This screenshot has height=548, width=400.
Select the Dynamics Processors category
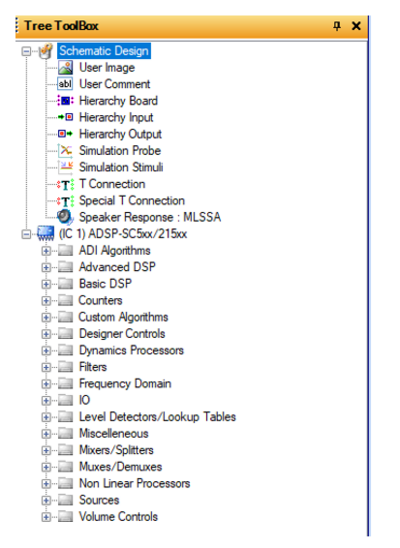tap(131, 350)
